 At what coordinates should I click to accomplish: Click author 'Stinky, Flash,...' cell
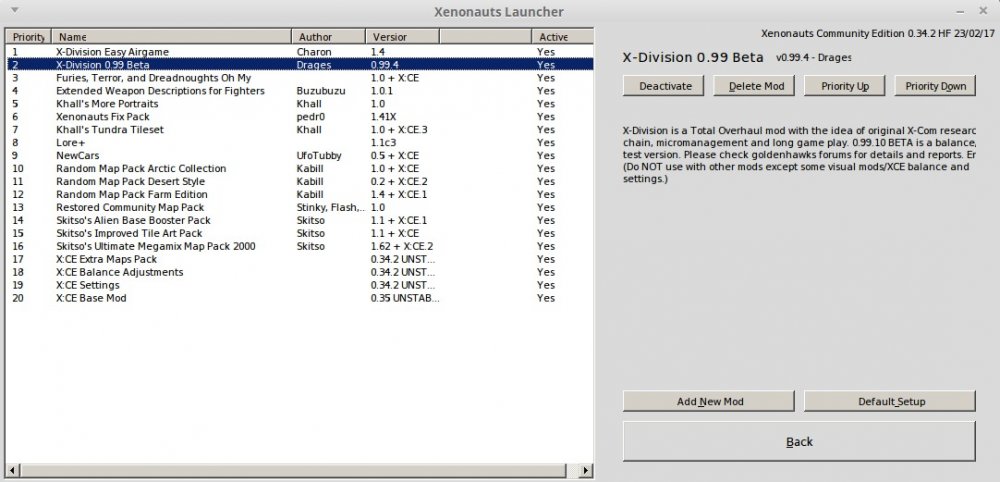point(330,207)
